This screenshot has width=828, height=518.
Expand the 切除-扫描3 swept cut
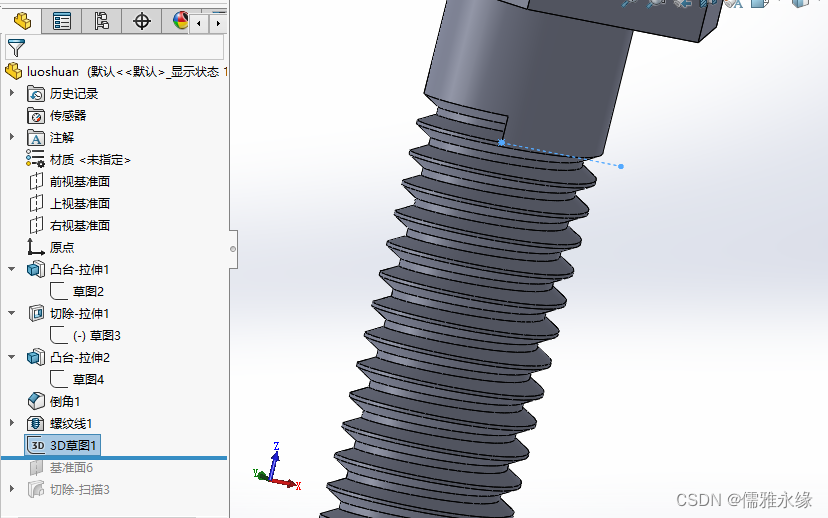click(x=12, y=489)
